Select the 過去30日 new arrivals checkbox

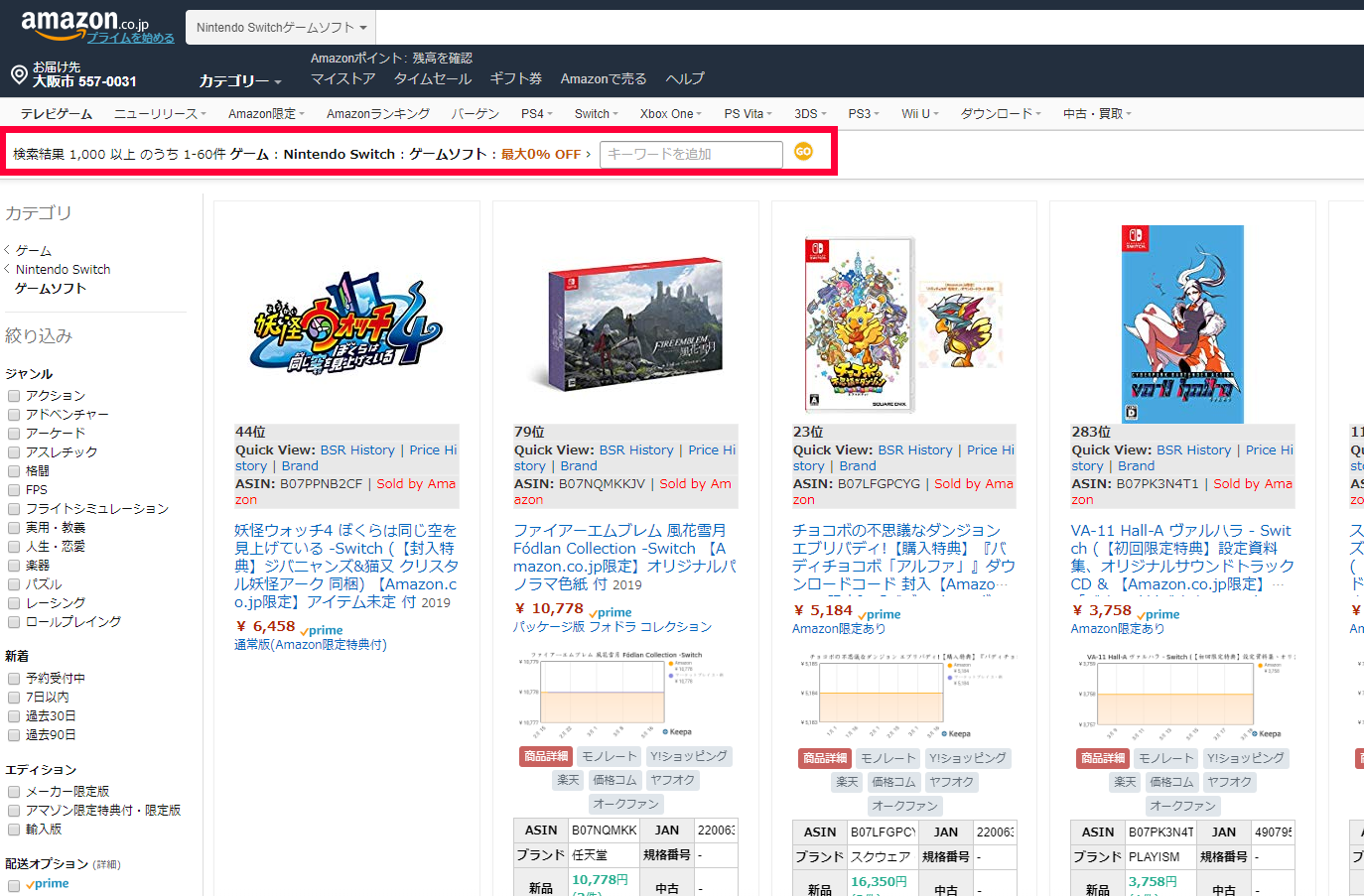(14, 716)
